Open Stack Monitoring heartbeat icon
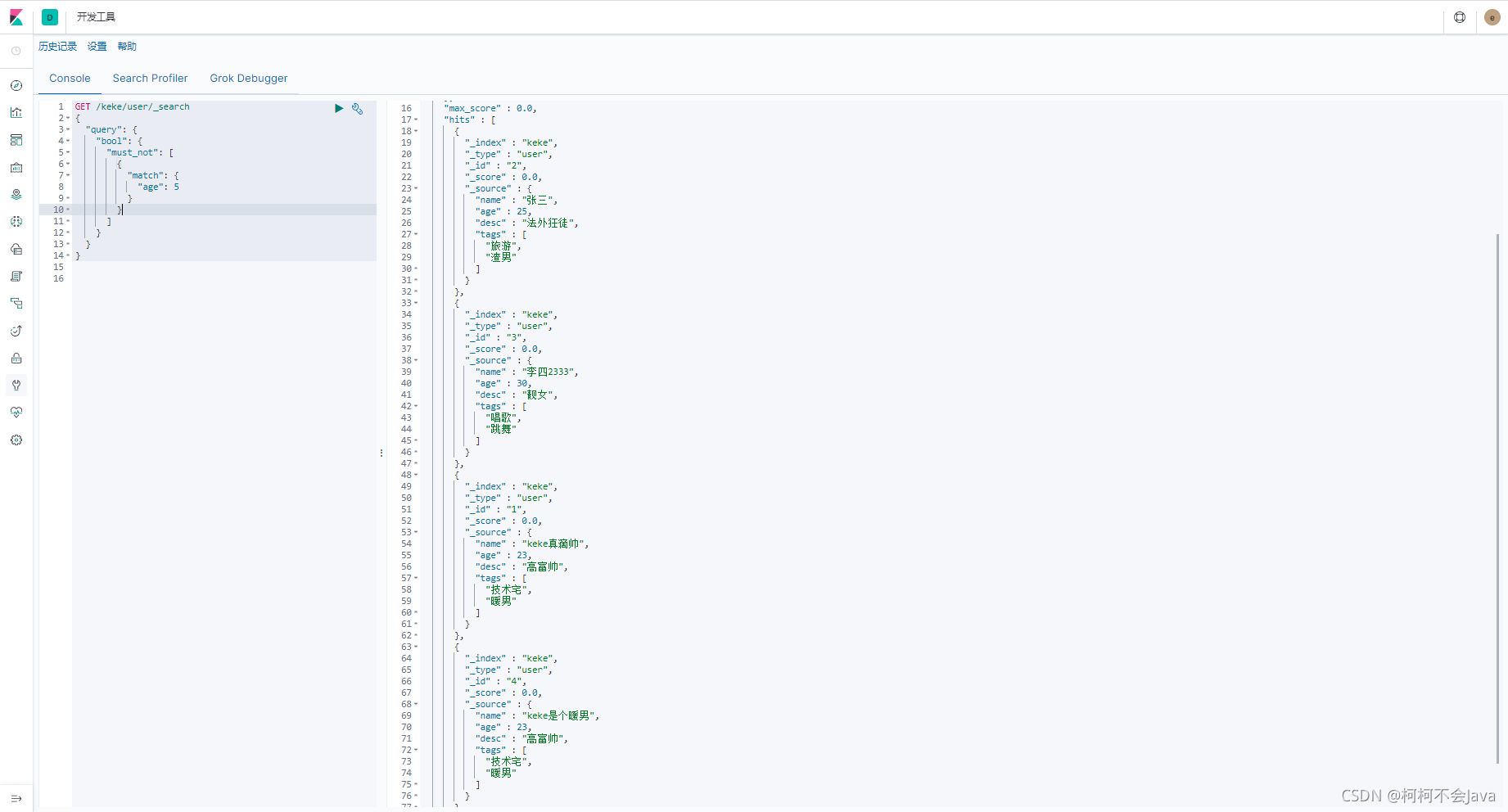The width and height of the screenshot is (1508, 812). click(16, 413)
